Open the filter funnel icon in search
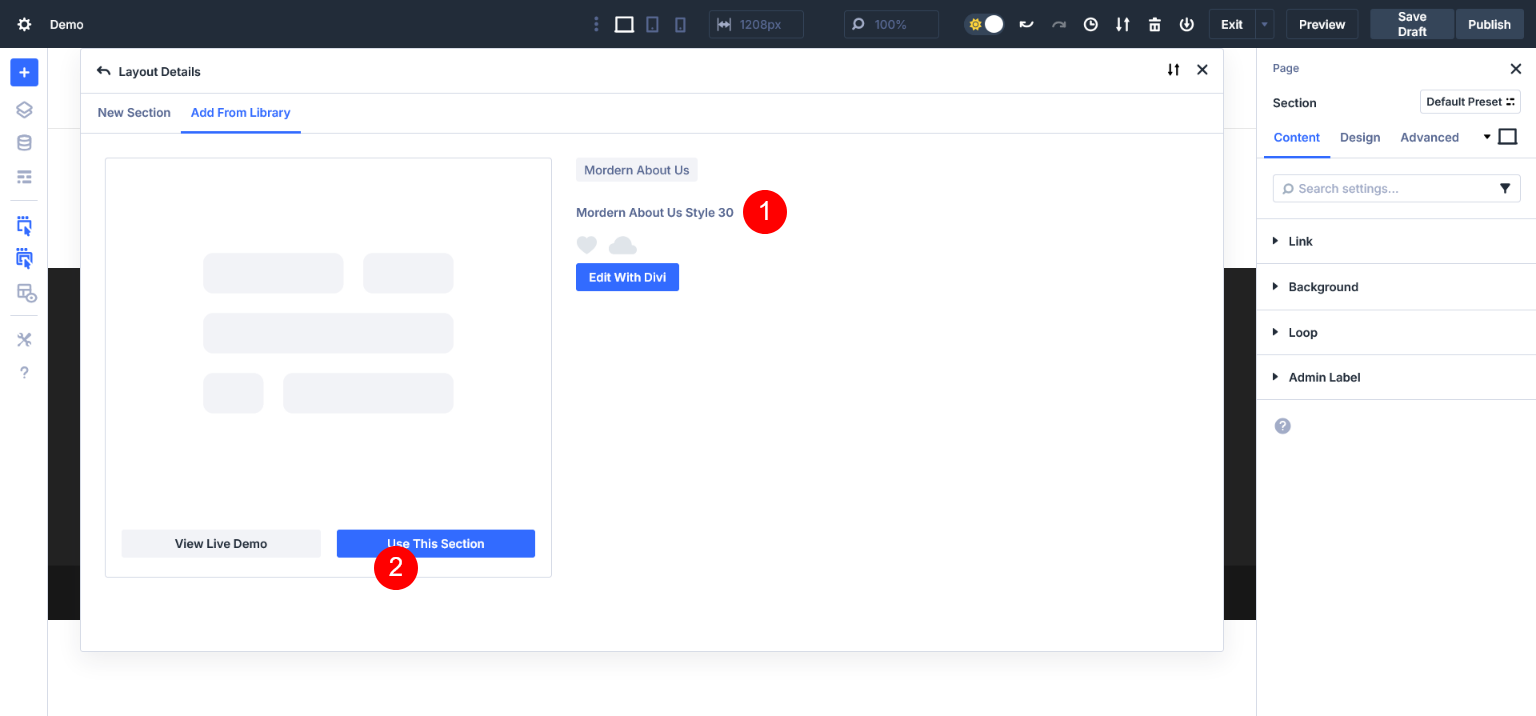The width and height of the screenshot is (1536, 716). (x=1505, y=188)
